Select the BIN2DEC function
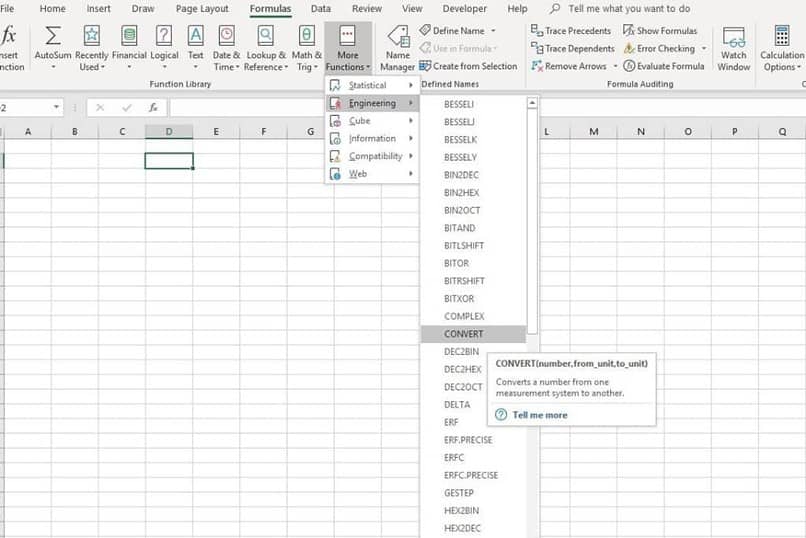 (473, 175)
